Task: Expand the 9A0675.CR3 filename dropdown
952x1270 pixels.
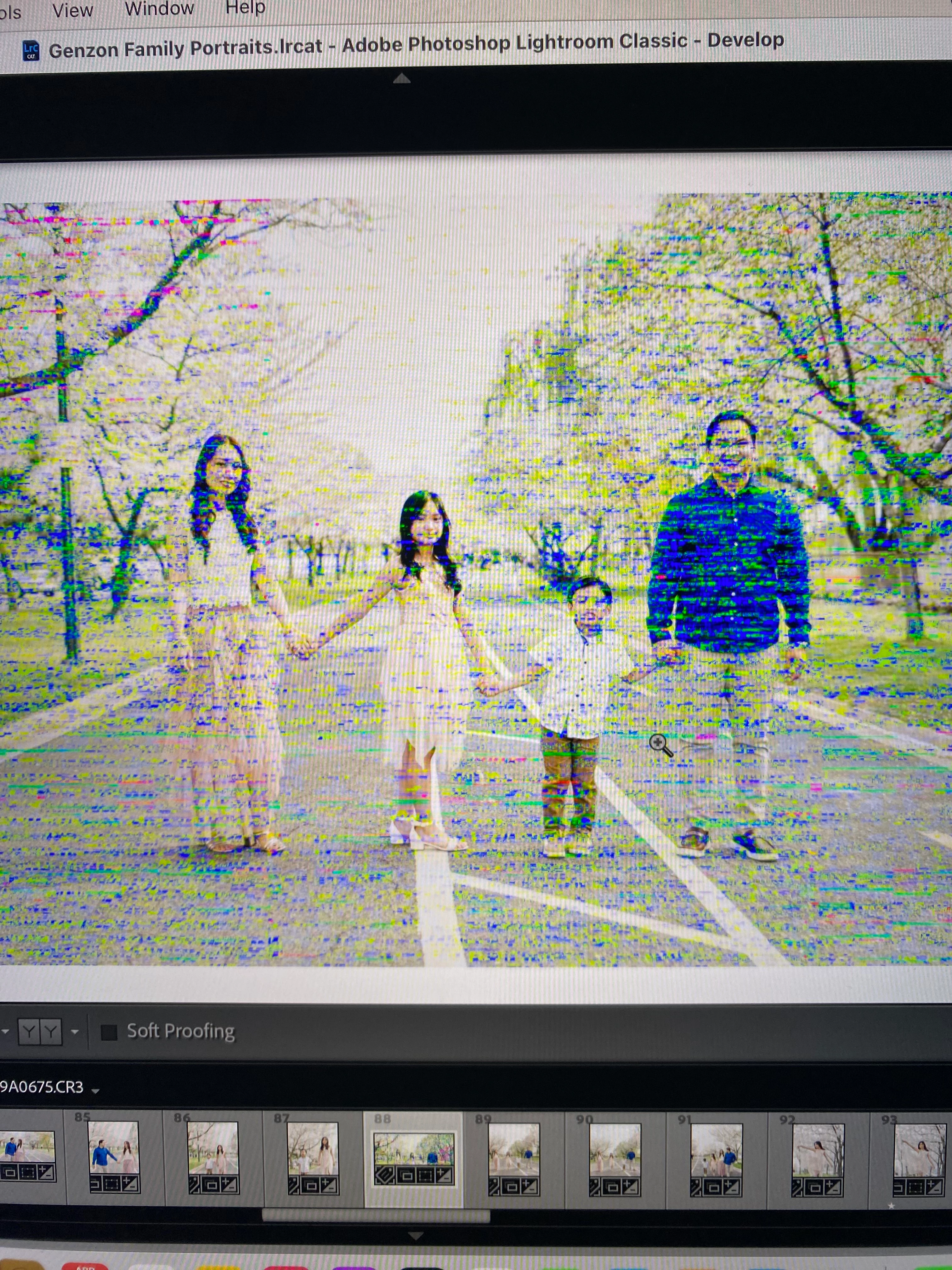Action: click(x=96, y=1090)
